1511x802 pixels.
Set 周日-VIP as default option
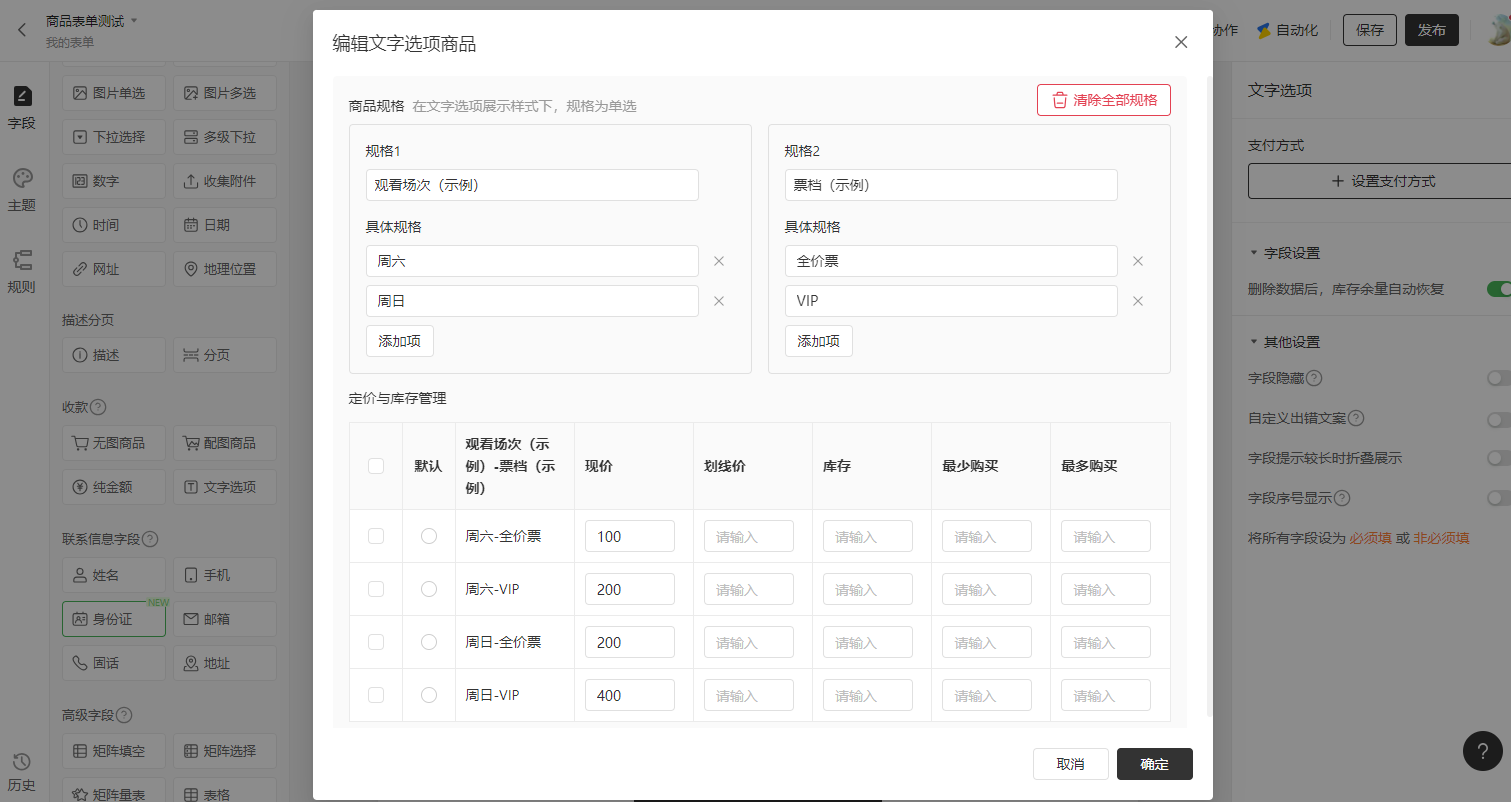tap(429, 695)
